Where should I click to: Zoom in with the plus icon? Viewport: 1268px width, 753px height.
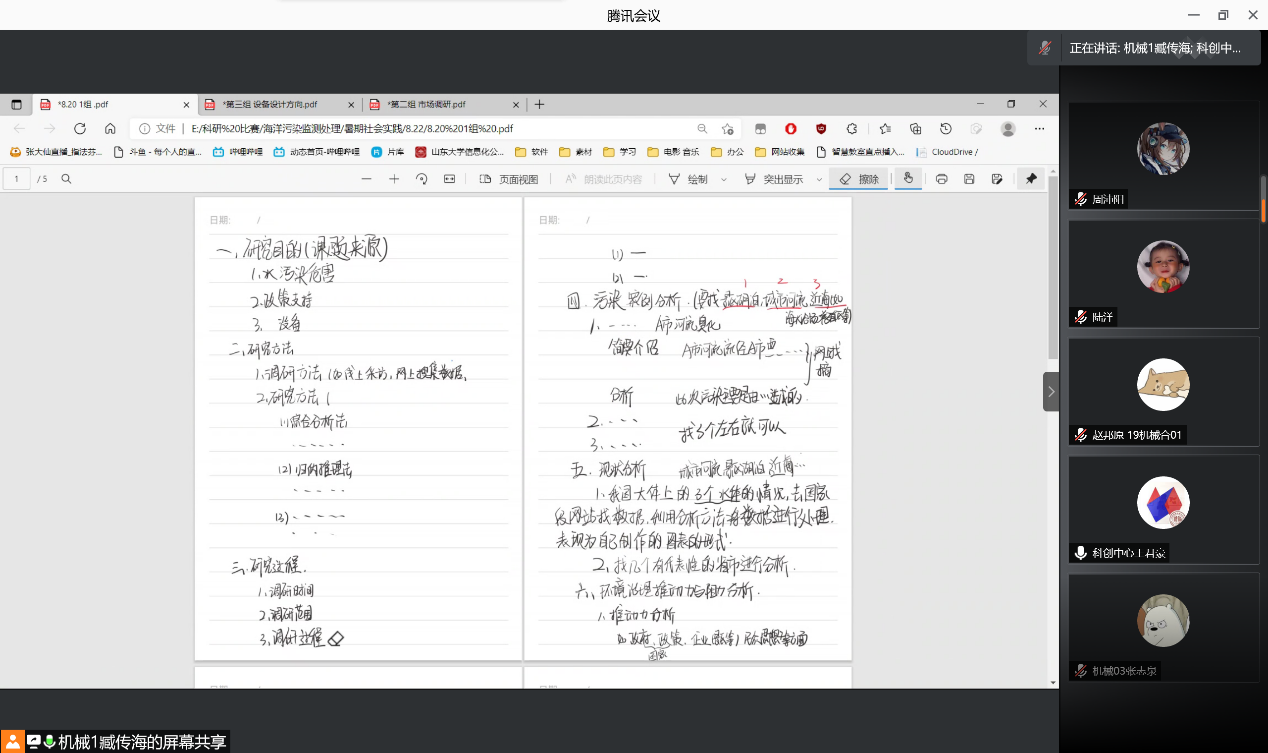[394, 179]
